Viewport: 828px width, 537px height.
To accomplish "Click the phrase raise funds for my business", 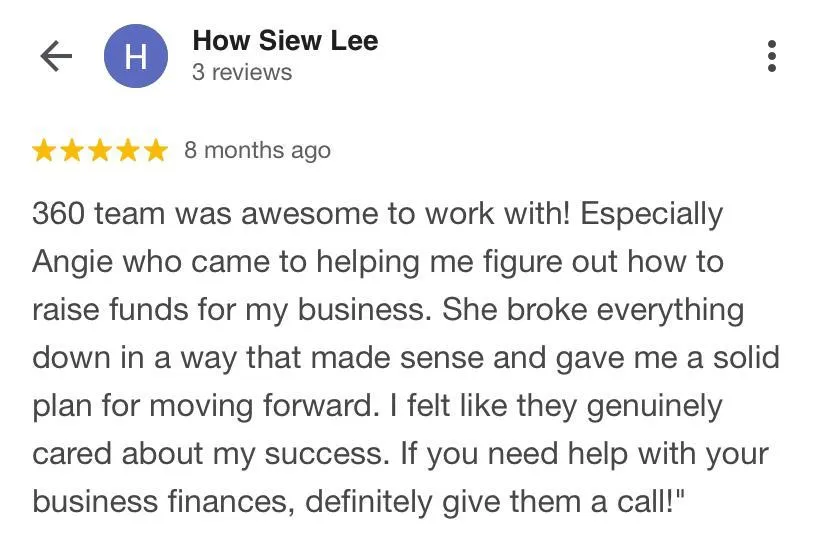I will click(x=229, y=310).
